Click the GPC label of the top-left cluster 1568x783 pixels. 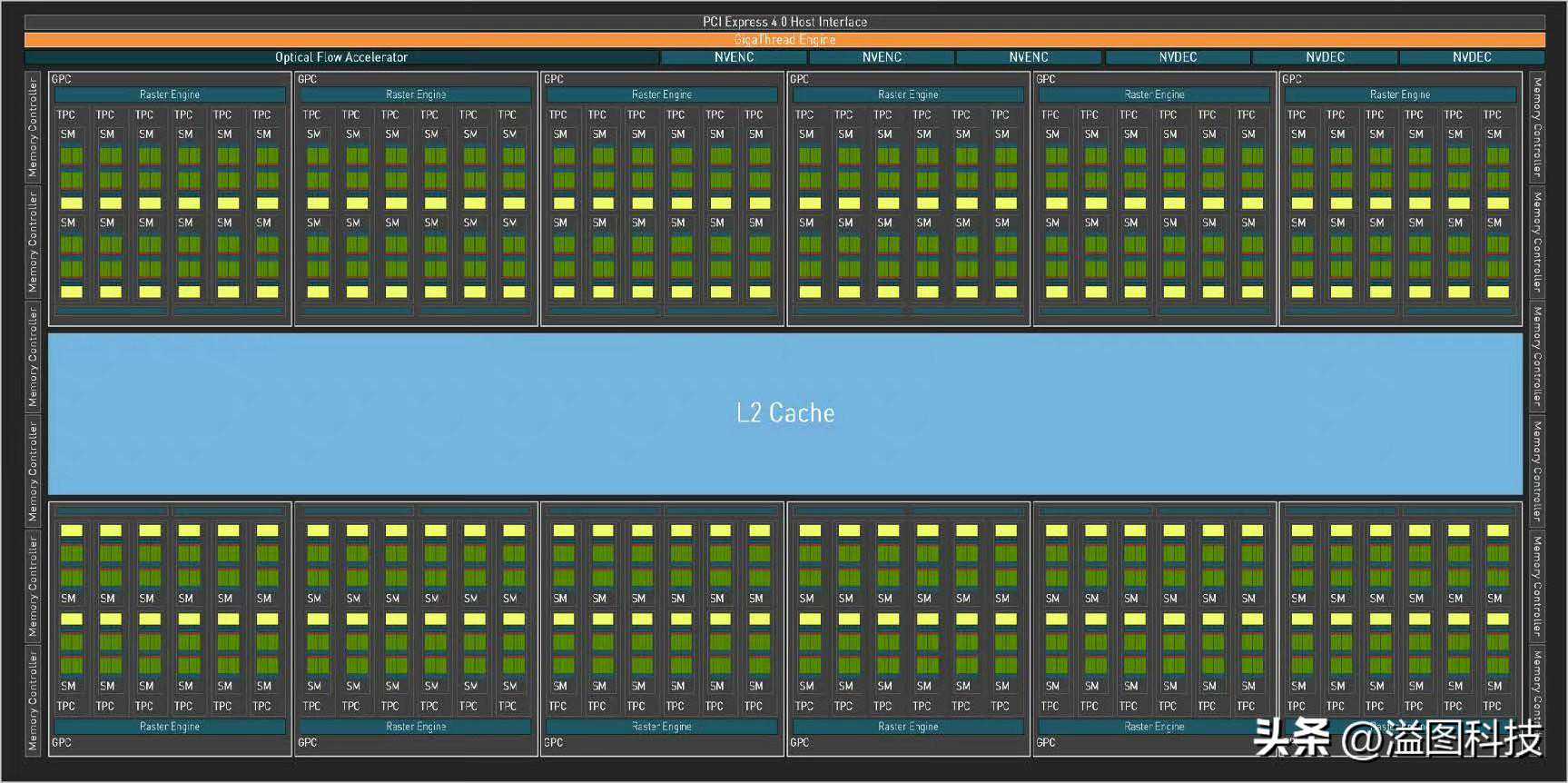(62, 79)
